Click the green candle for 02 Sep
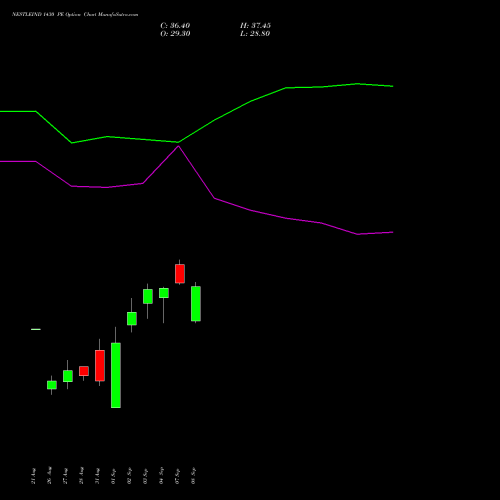The image size is (500, 500). tap(132, 318)
